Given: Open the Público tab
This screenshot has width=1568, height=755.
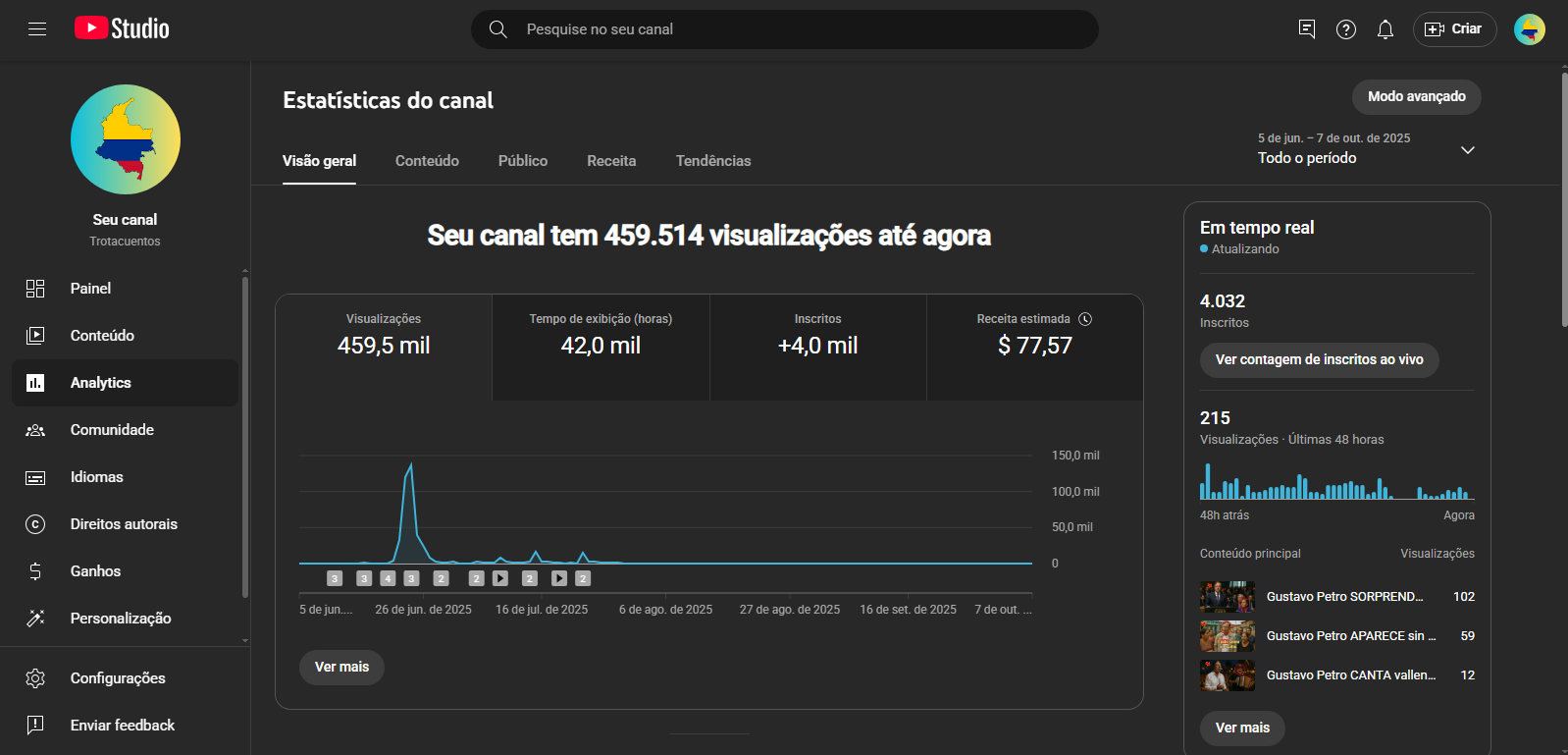Looking at the screenshot, I should tap(523, 161).
